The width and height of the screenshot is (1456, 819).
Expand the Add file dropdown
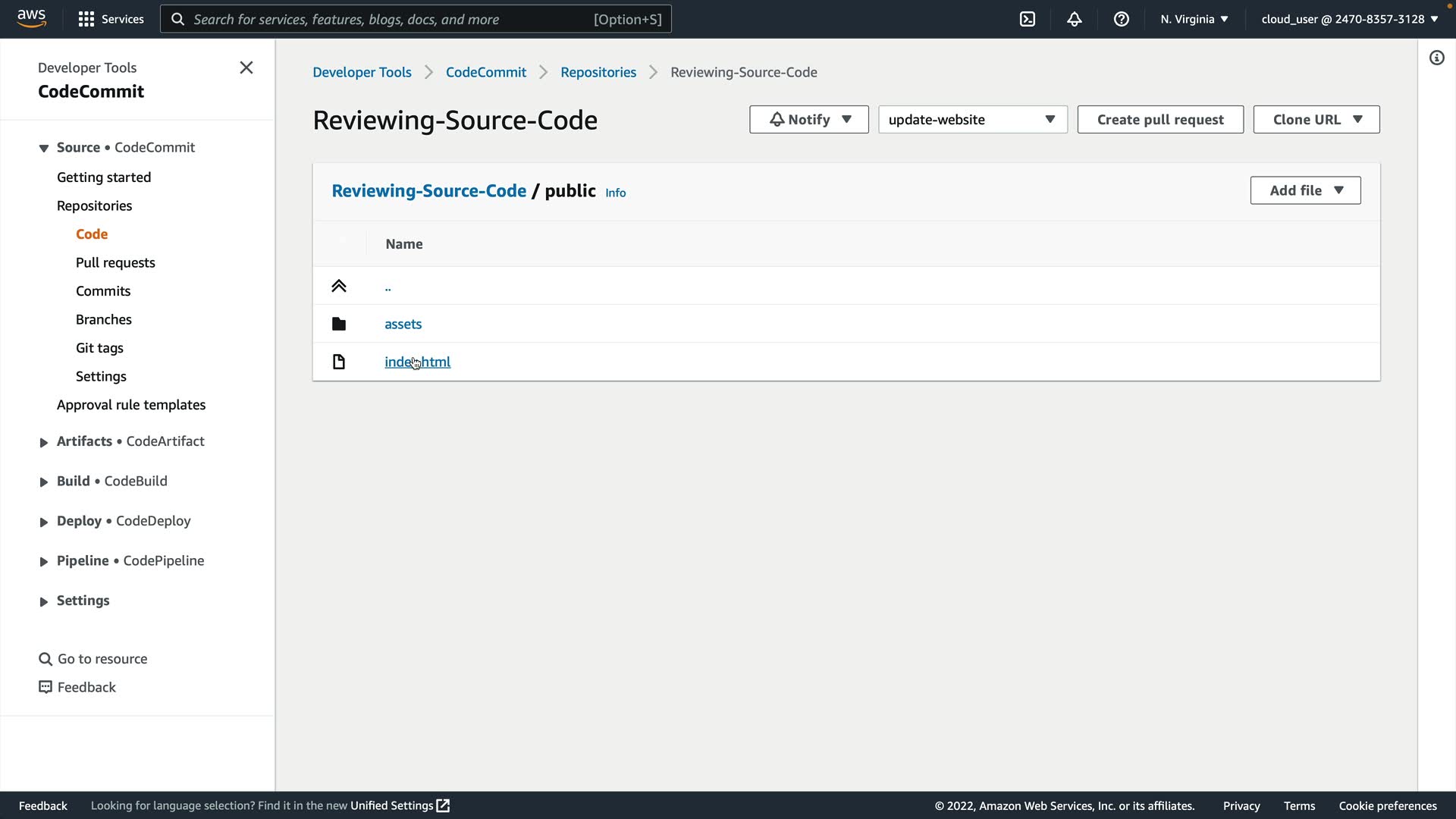click(1305, 190)
